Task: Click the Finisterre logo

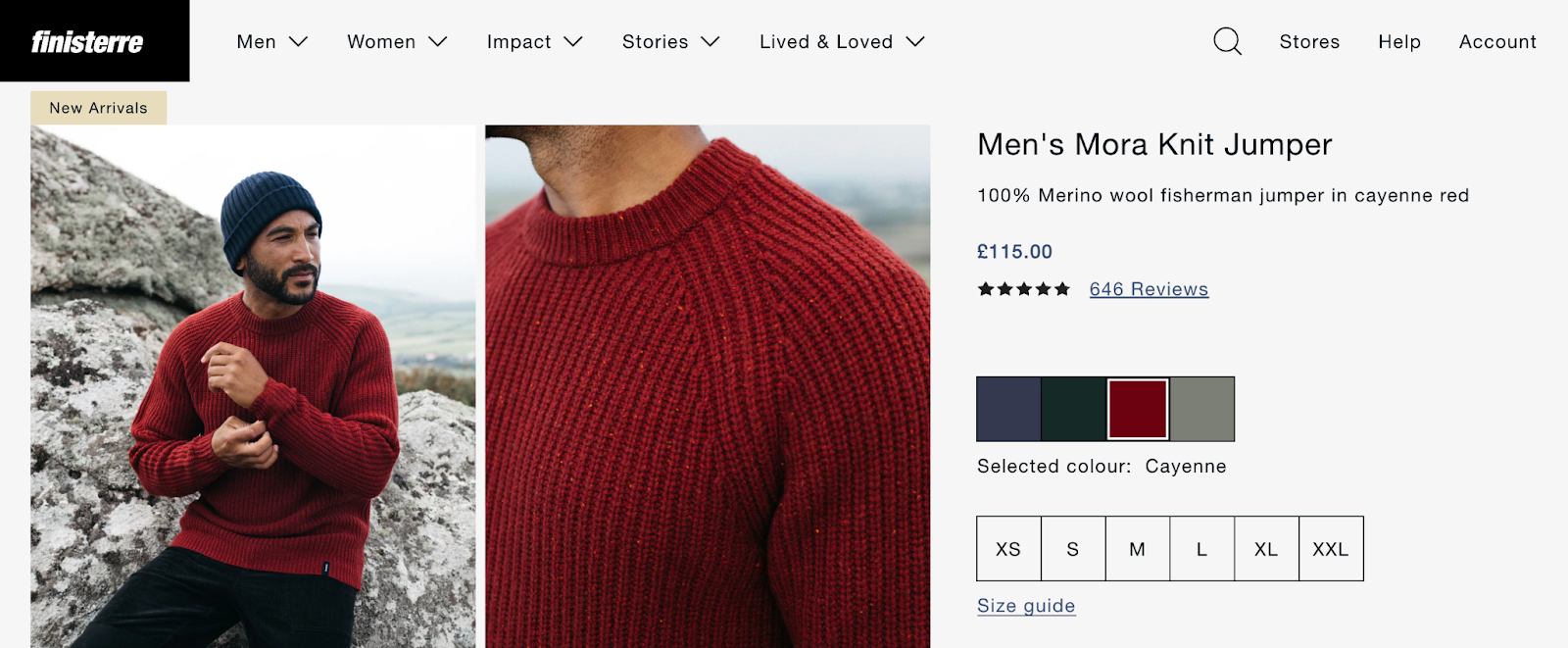Action: pos(87,42)
